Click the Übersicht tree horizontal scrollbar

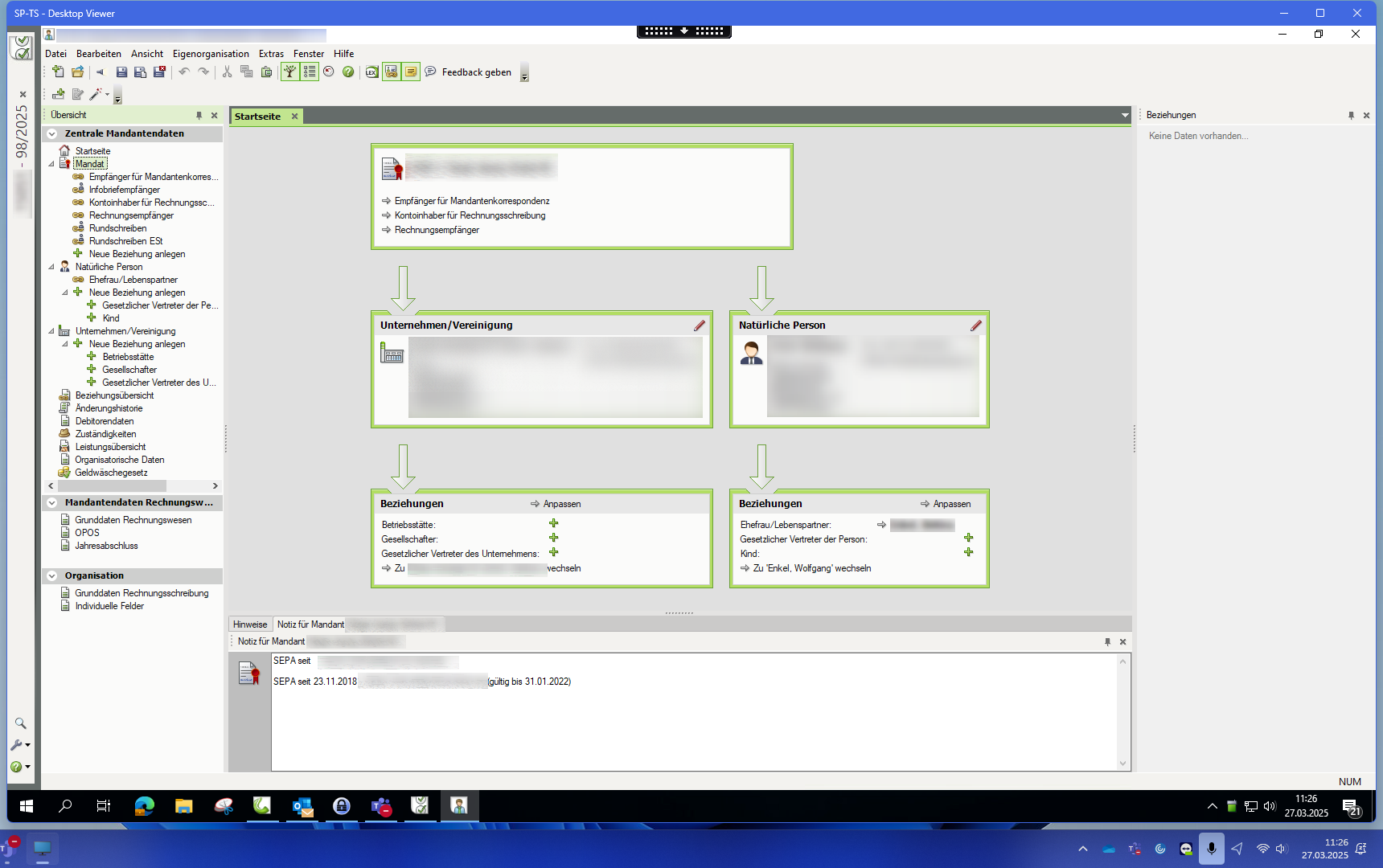tap(117, 486)
